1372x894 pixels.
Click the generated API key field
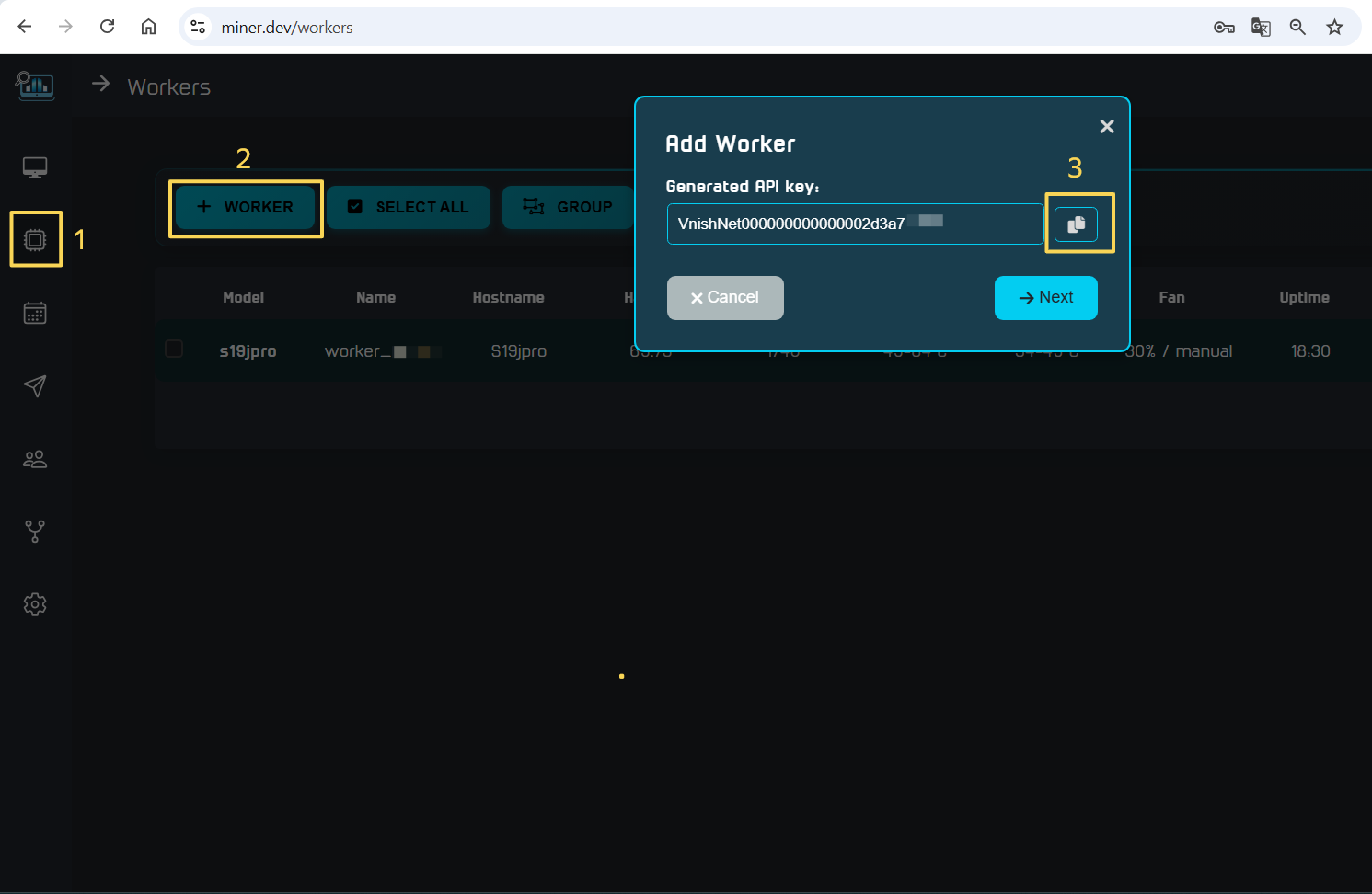[855, 223]
